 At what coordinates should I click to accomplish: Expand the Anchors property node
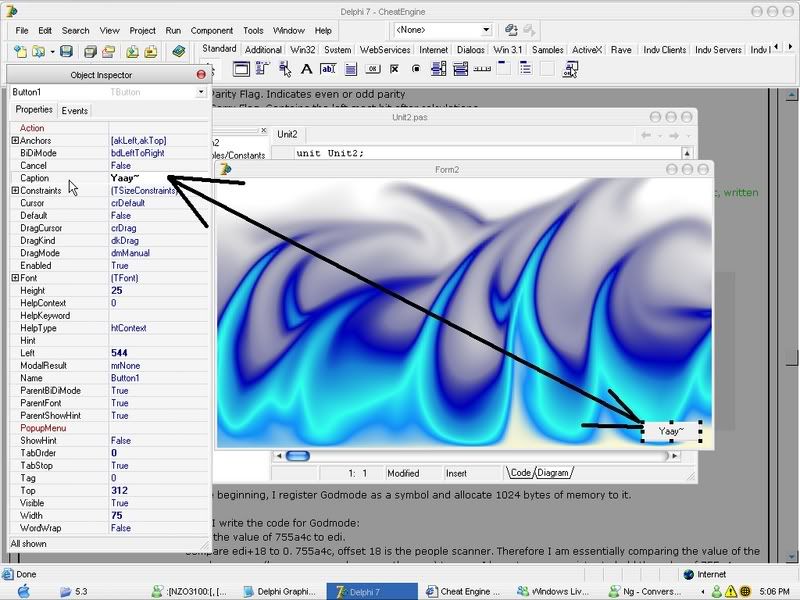[x=15, y=141]
